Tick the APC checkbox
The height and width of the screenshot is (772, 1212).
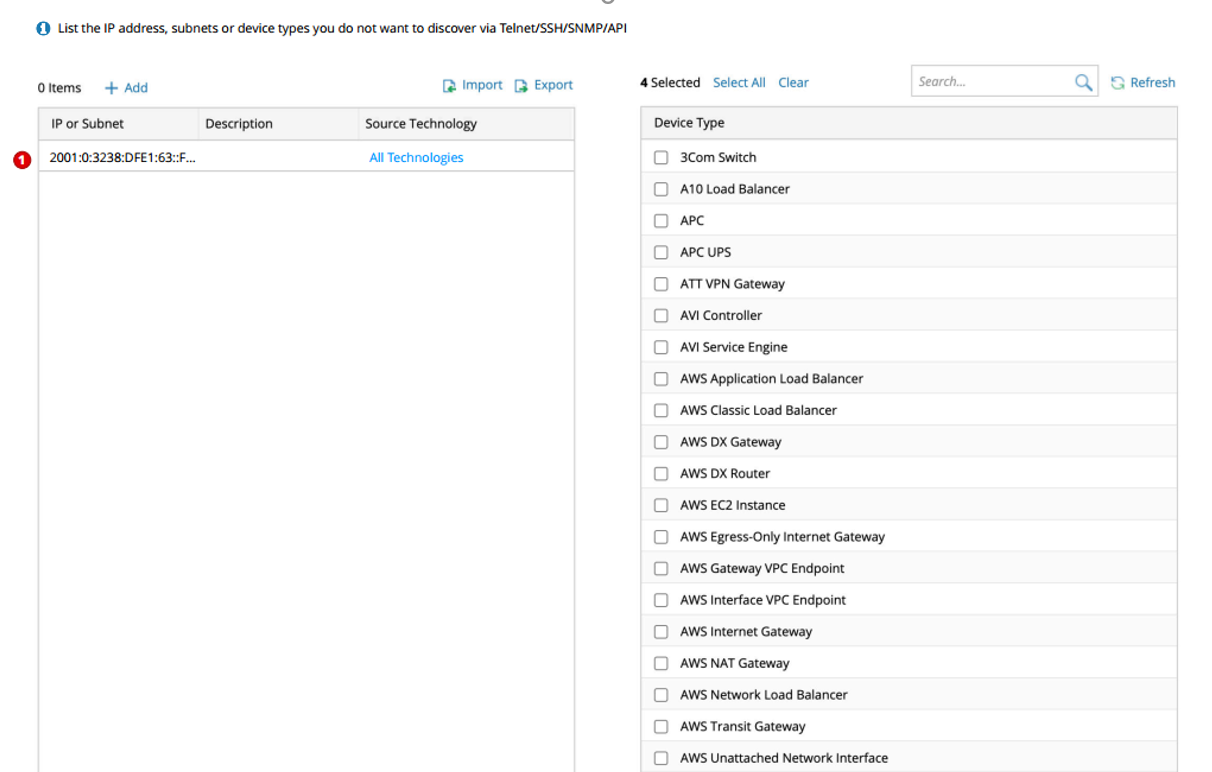pyautogui.click(x=661, y=220)
